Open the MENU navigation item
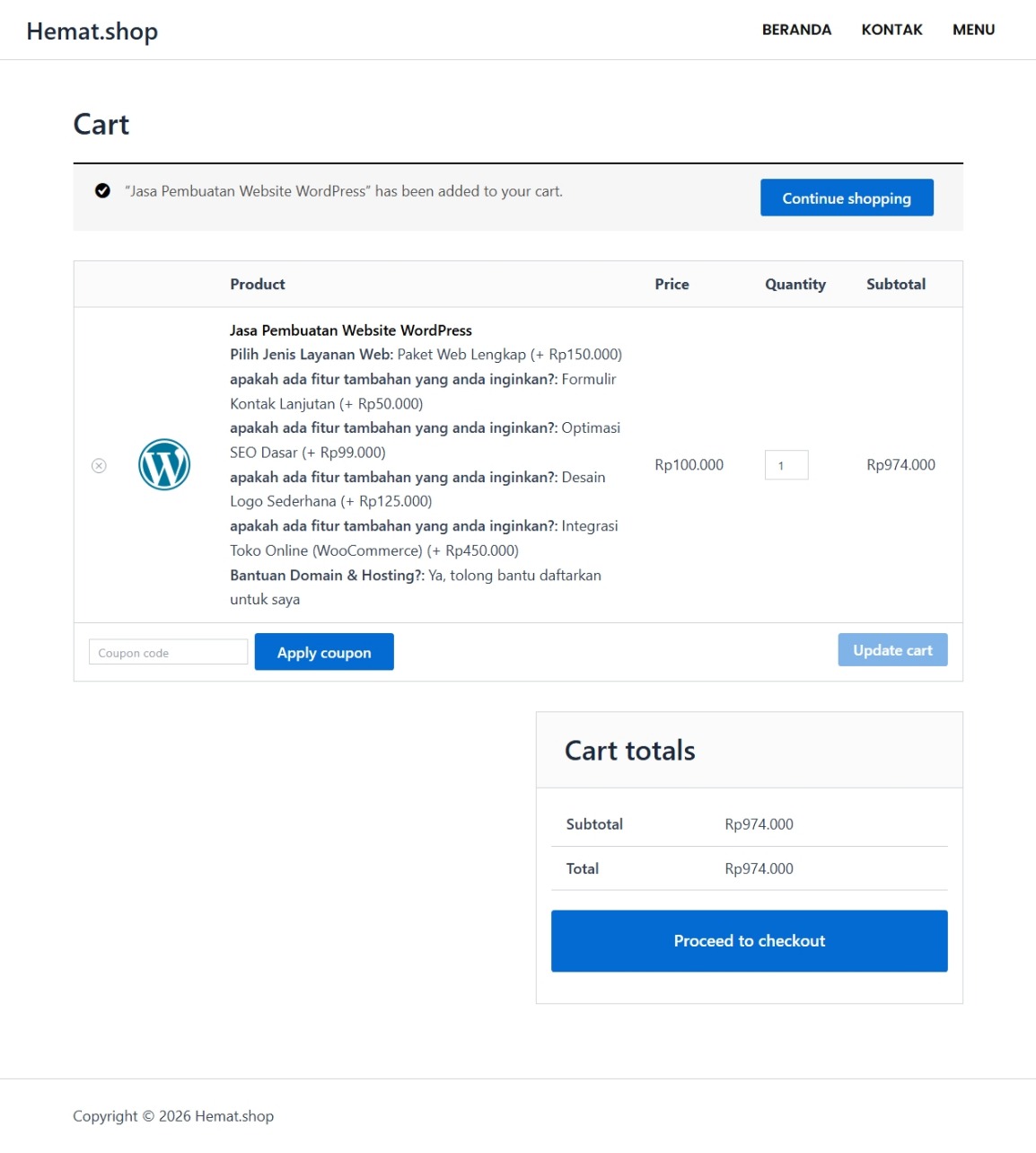The width and height of the screenshot is (1036, 1153). click(973, 30)
